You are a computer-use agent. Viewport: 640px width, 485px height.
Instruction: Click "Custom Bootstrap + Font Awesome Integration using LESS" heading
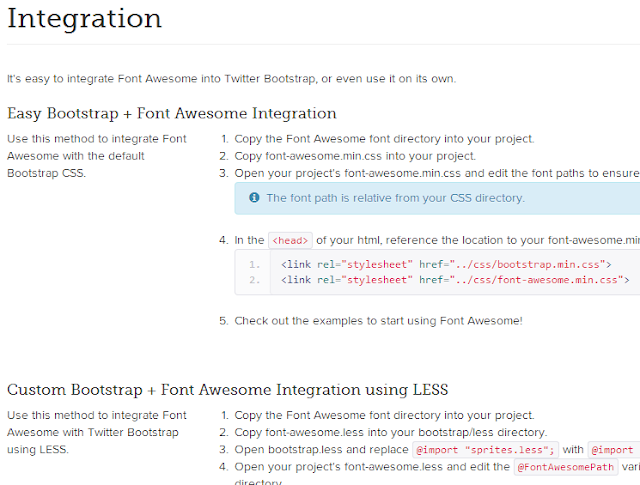click(x=227, y=390)
